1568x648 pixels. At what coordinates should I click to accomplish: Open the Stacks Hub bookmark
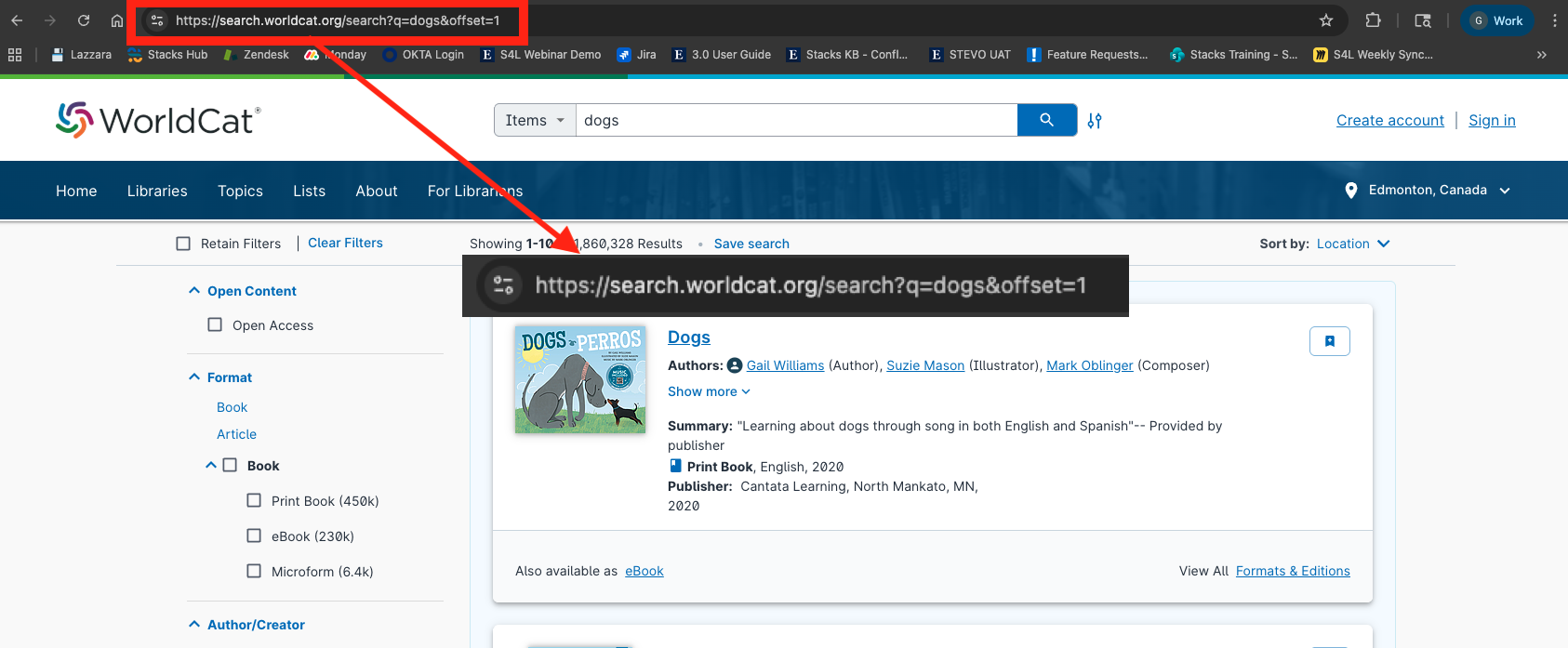click(x=167, y=55)
